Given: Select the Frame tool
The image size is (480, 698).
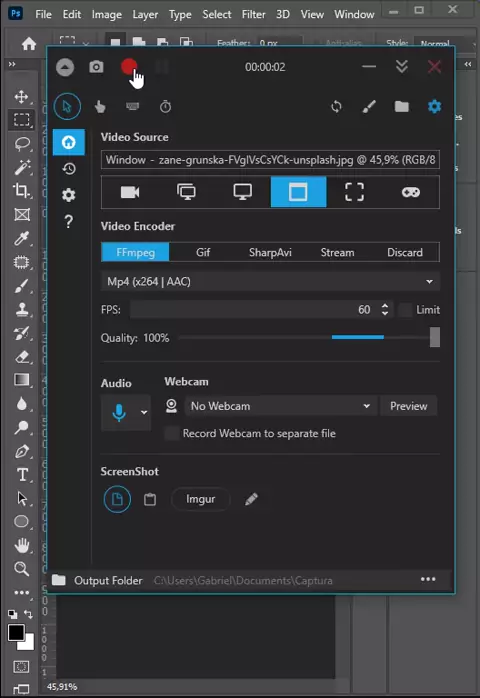Looking at the screenshot, I should 21,215.
